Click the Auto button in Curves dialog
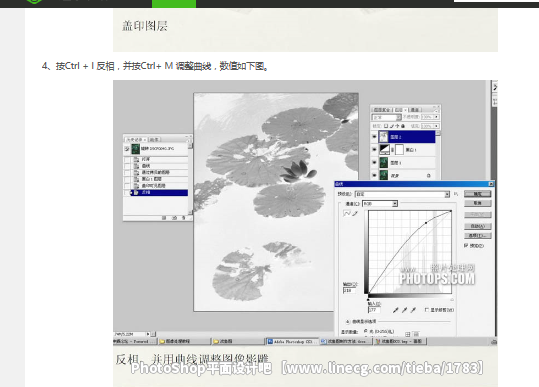 [478, 226]
